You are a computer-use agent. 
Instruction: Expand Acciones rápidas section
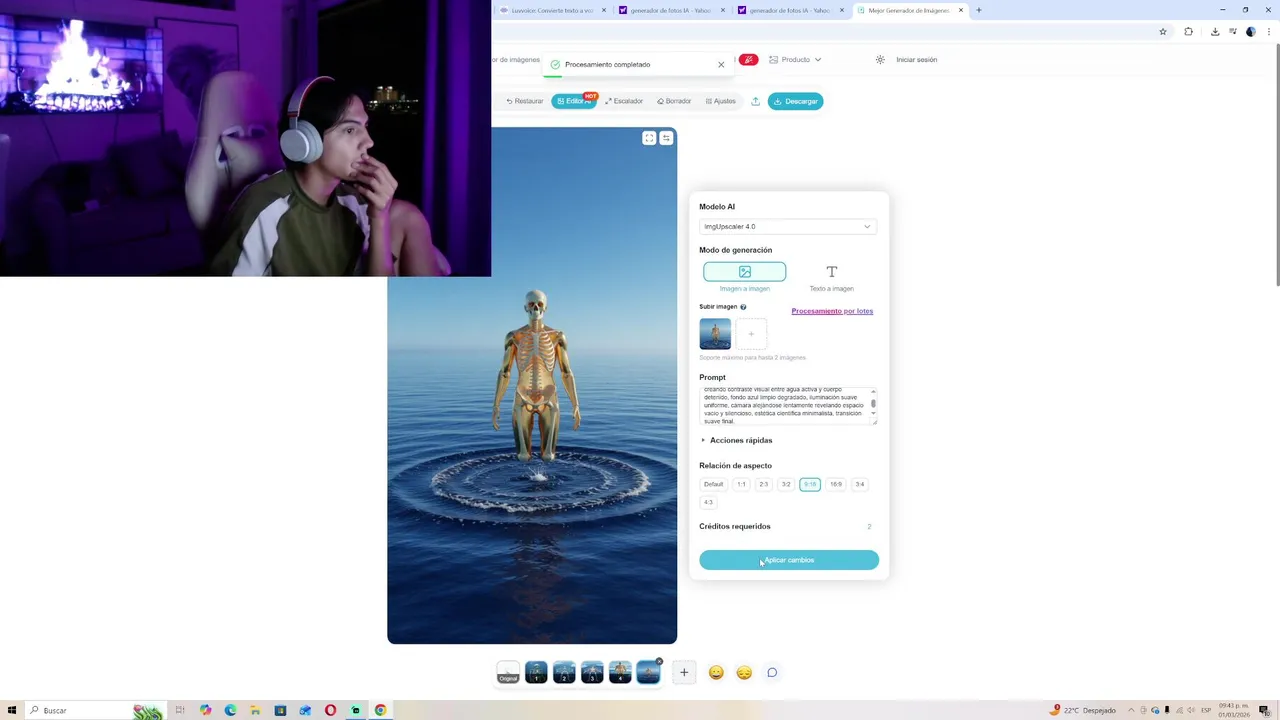(x=737, y=440)
